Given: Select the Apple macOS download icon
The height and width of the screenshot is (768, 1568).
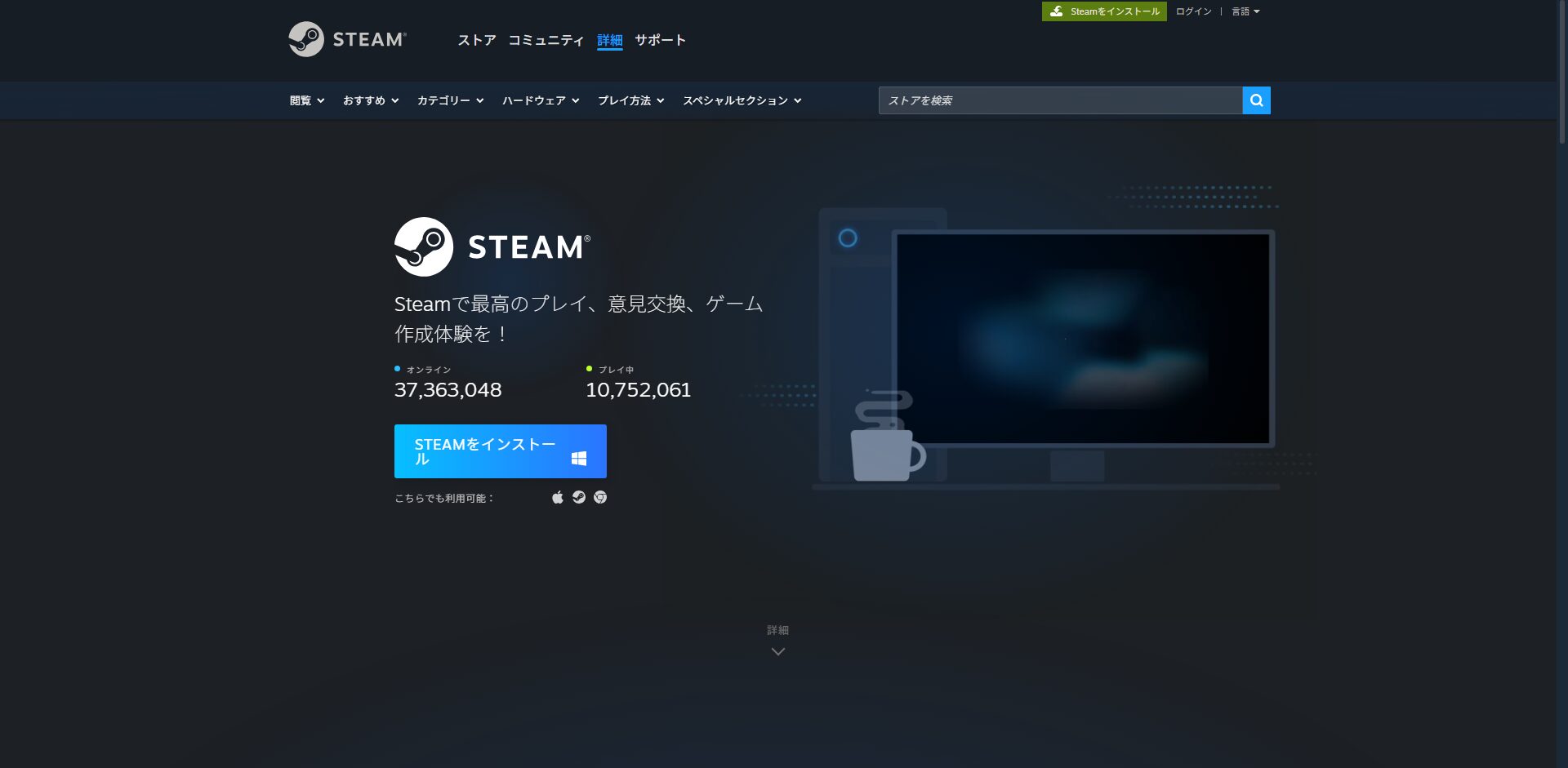Looking at the screenshot, I should pyautogui.click(x=558, y=497).
